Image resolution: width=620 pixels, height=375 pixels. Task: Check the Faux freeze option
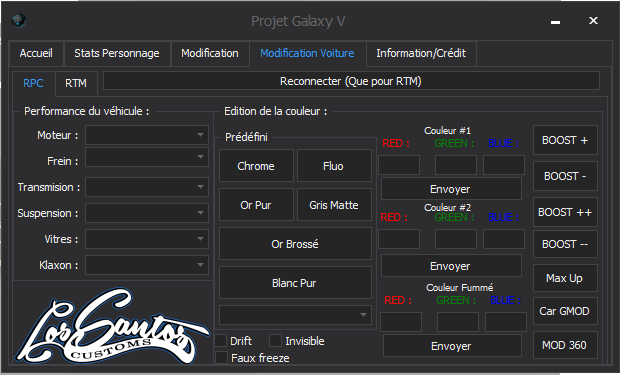point(222,358)
